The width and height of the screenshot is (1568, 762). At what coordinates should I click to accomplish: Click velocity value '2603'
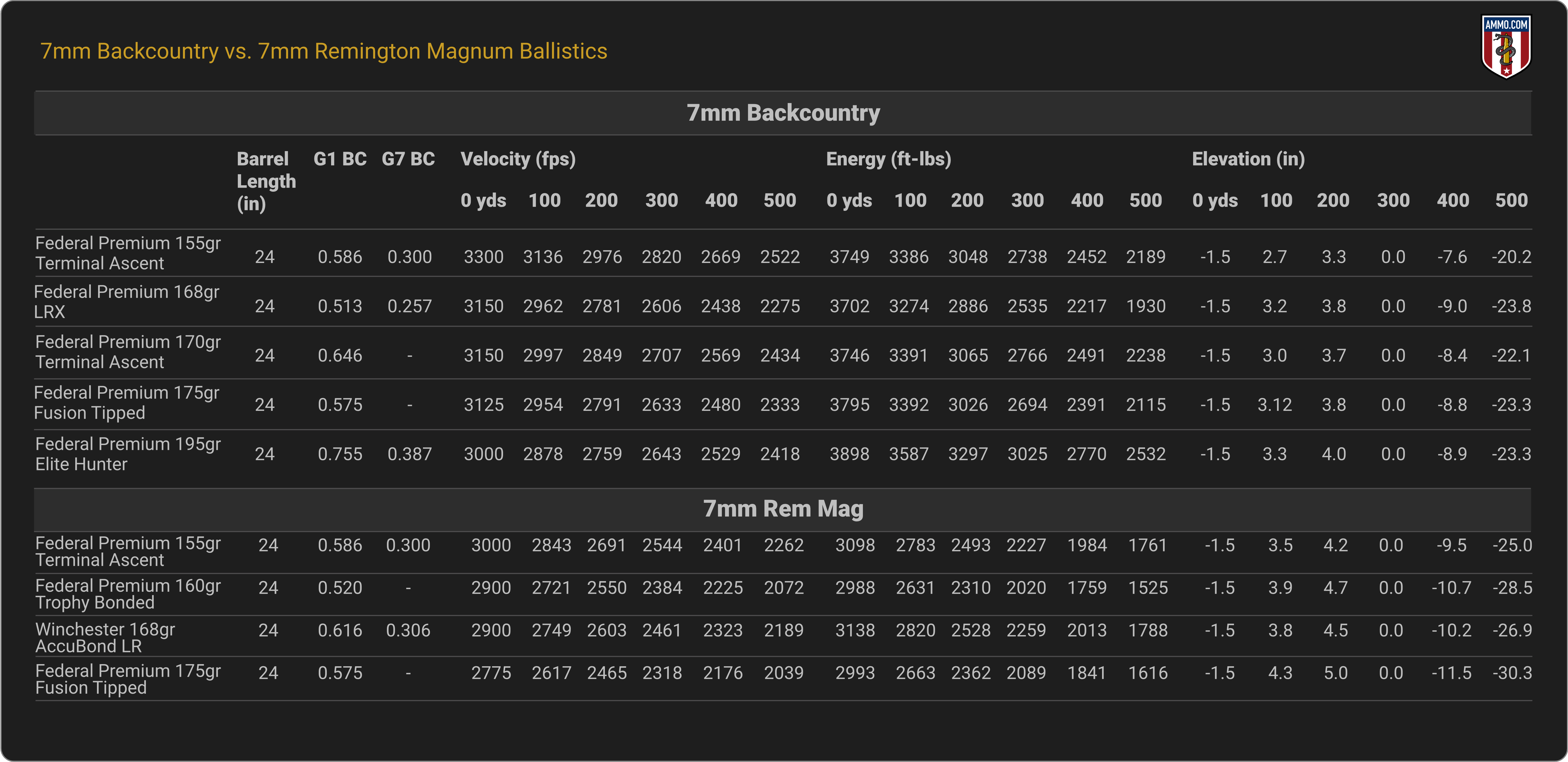[606, 631]
